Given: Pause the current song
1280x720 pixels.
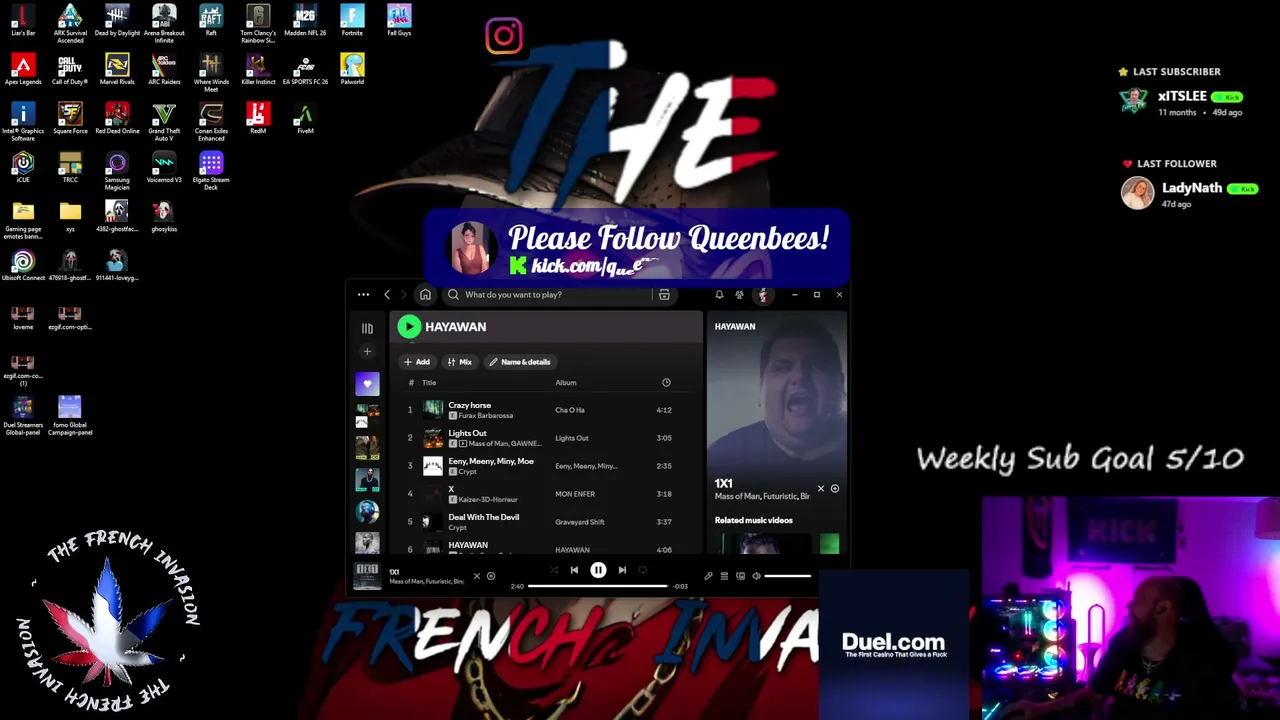Looking at the screenshot, I should pos(598,570).
